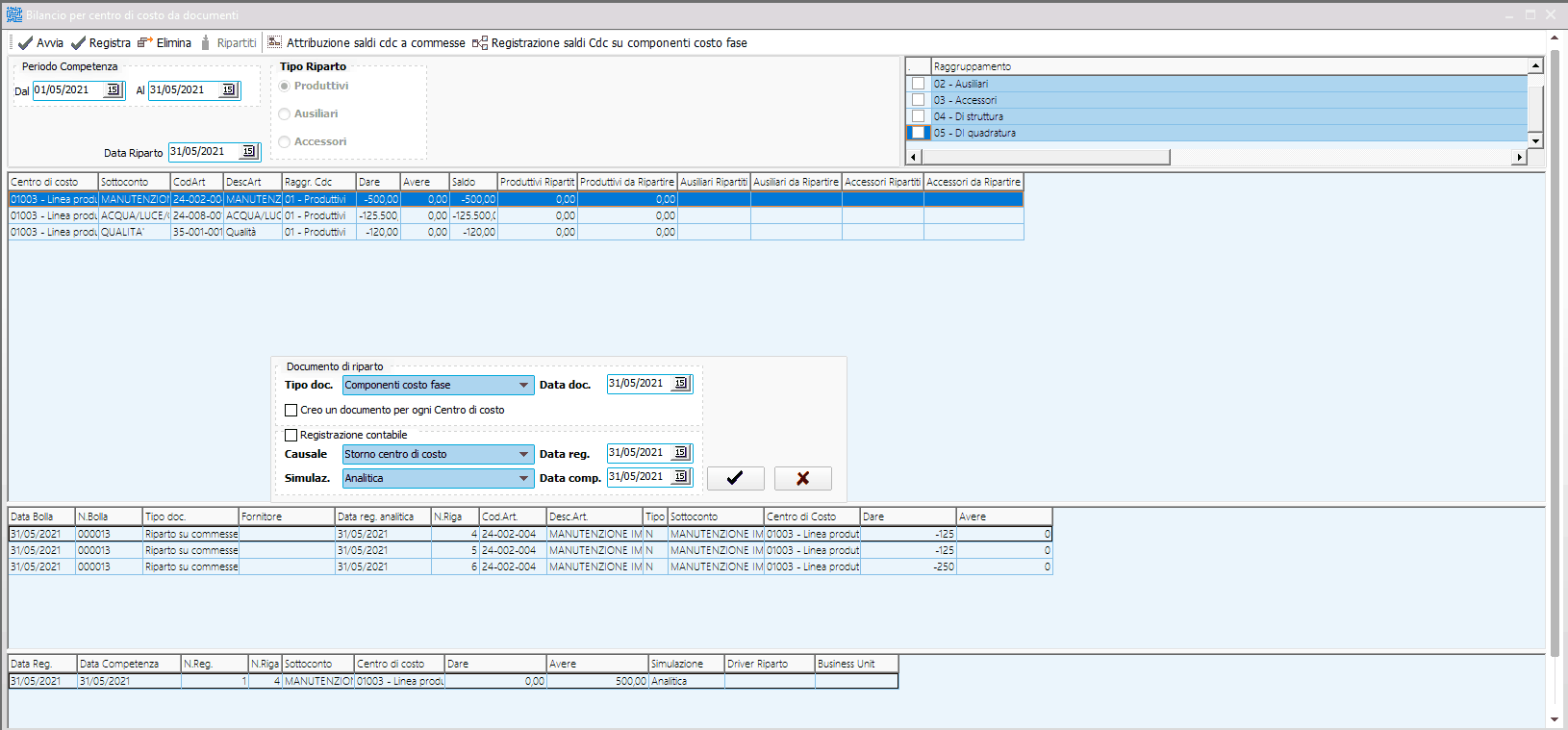Click the Sottoconto column header in top grid
This screenshot has width=1568, height=730.
click(x=134, y=182)
